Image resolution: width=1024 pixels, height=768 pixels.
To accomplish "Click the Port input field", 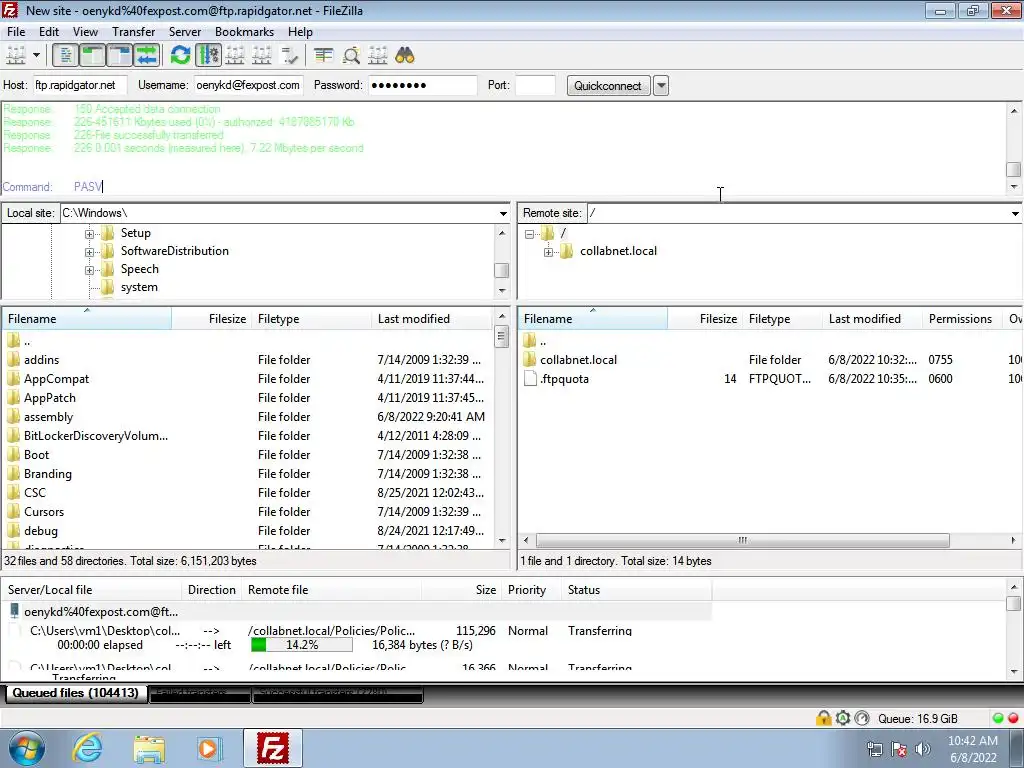I will (x=535, y=85).
